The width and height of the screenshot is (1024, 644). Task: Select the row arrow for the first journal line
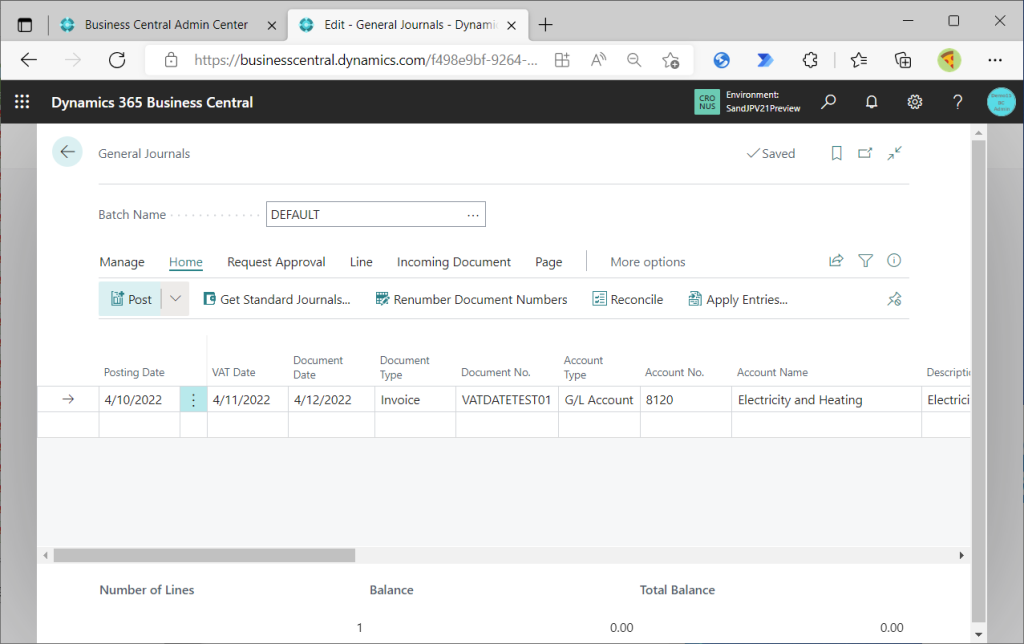(68, 400)
